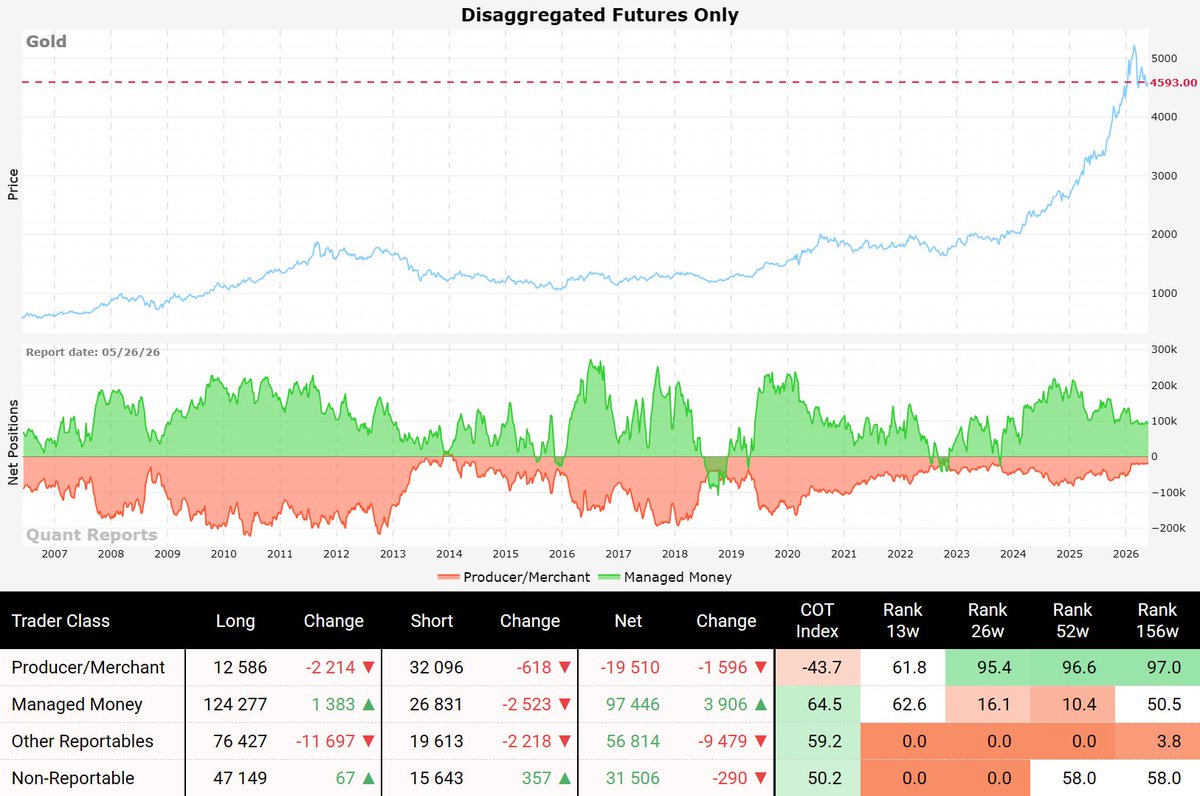Click the Net column header

[627, 621]
